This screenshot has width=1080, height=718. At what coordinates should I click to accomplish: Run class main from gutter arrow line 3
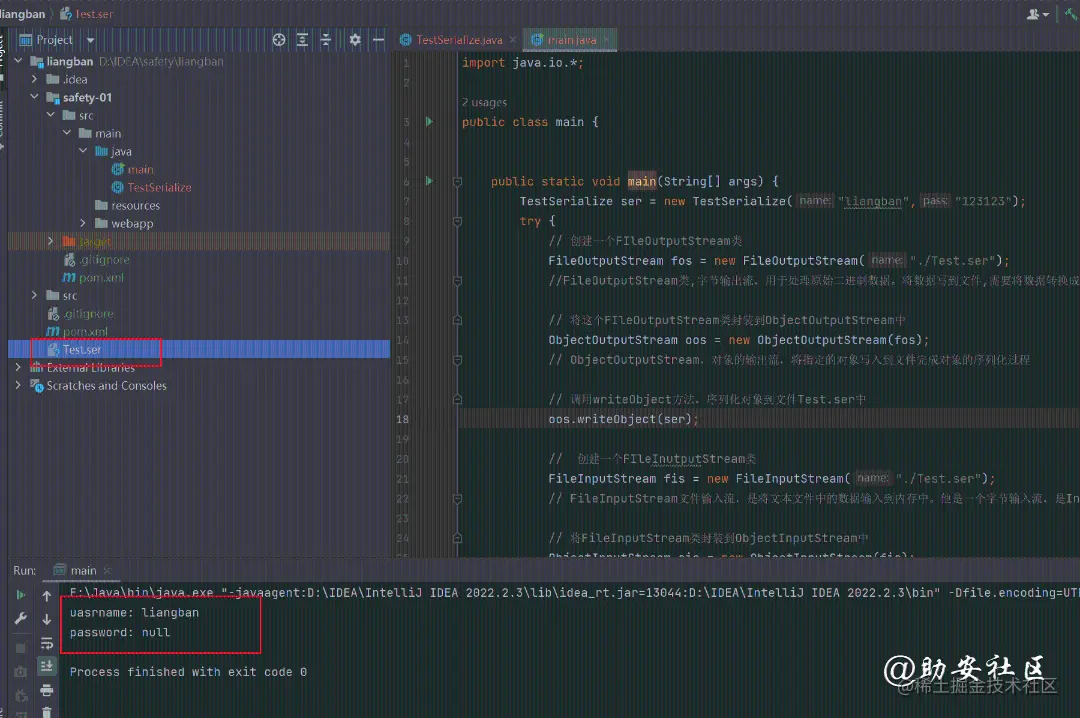[429, 122]
